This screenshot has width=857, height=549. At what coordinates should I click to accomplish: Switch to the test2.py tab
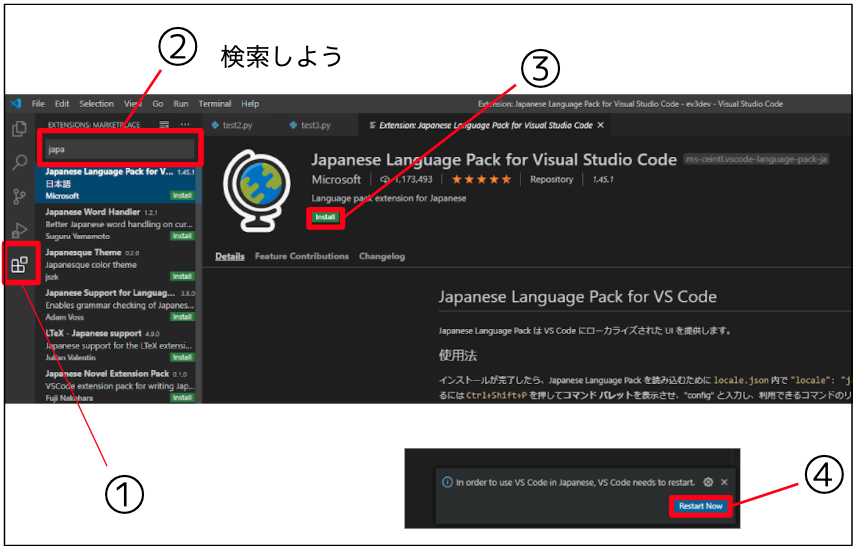240,125
